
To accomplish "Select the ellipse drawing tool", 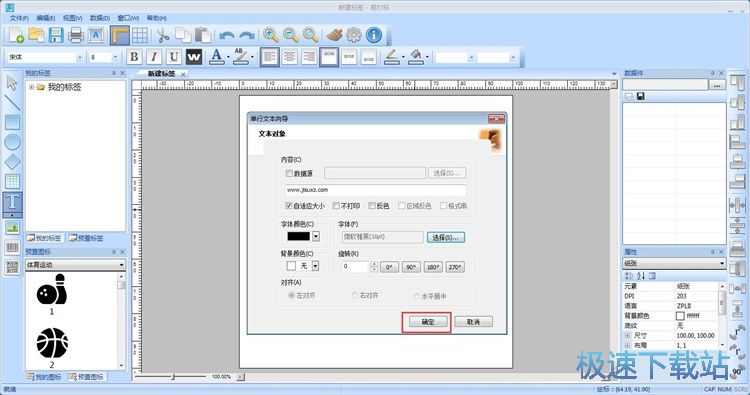I will tap(12, 142).
